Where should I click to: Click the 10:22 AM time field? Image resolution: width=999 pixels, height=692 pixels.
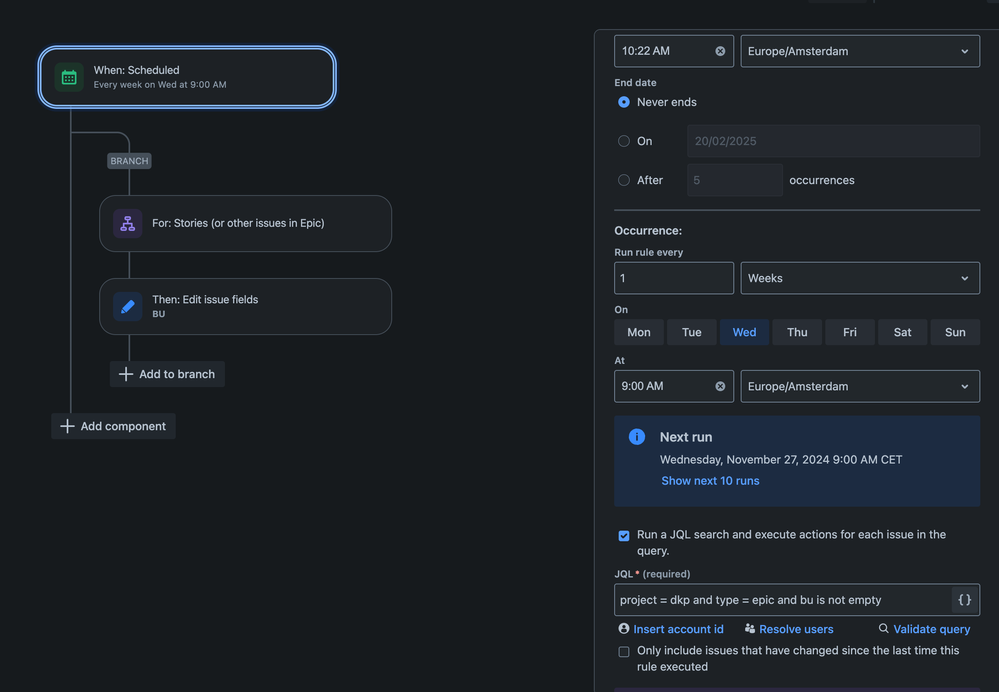click(673, 51)
